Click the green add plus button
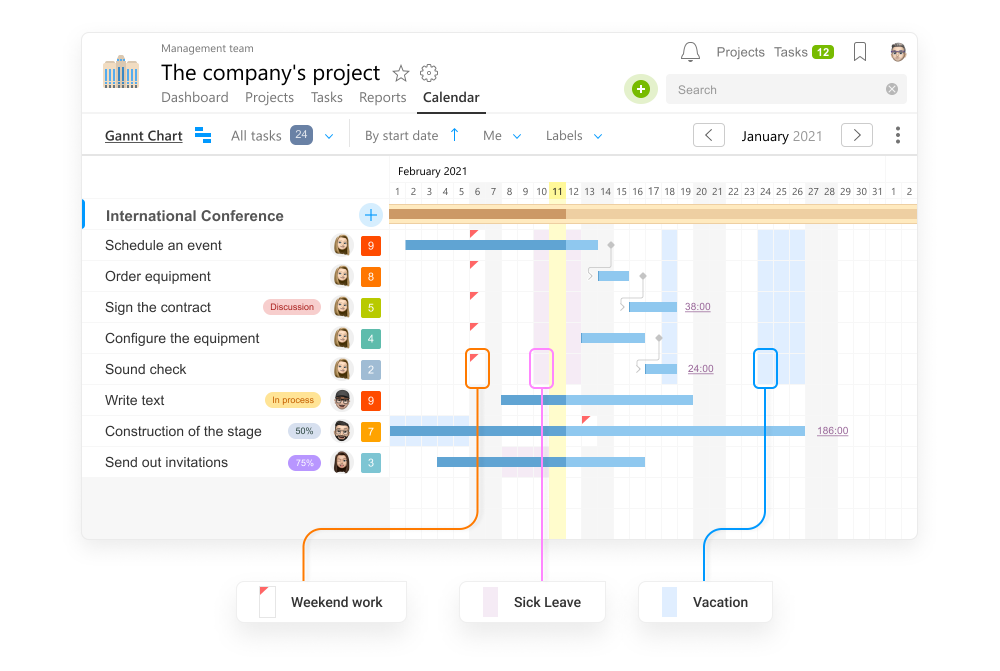 [x=641, y=89]
